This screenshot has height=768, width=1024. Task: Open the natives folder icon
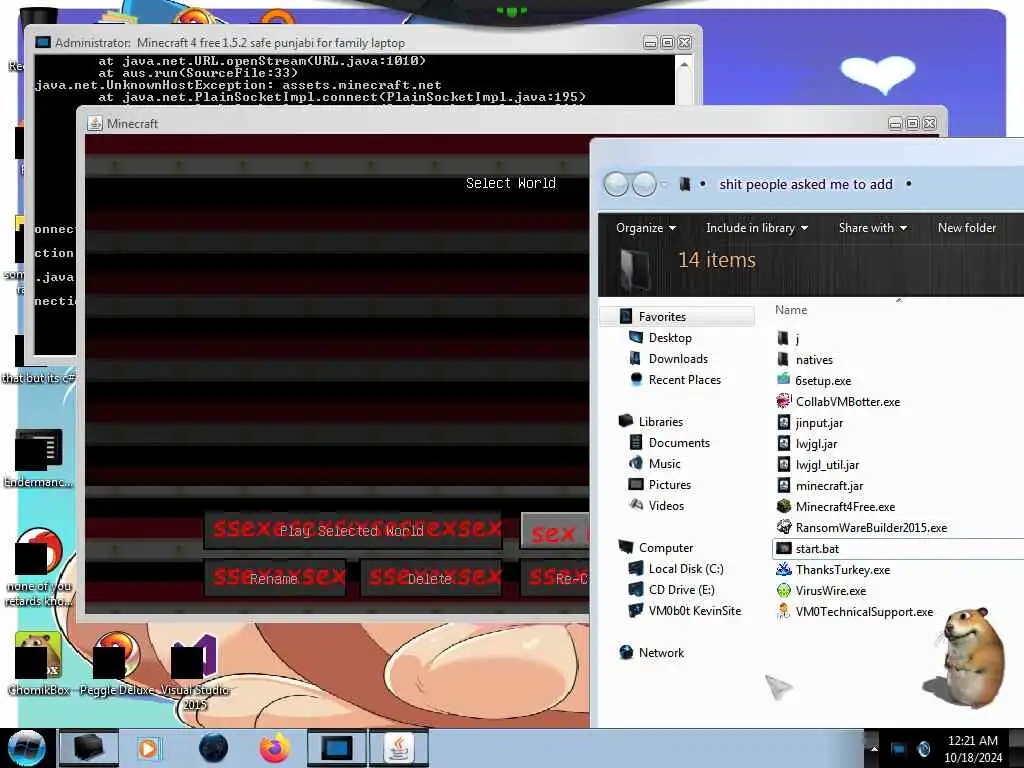(783, 359)
